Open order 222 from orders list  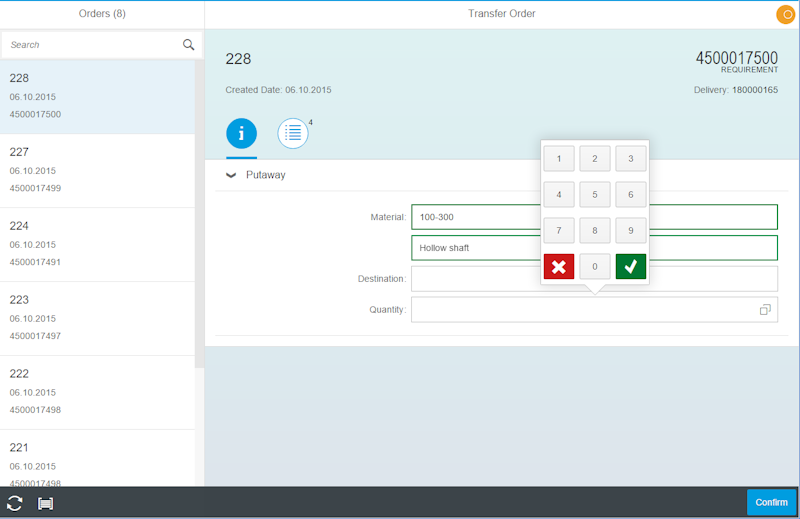97,392
